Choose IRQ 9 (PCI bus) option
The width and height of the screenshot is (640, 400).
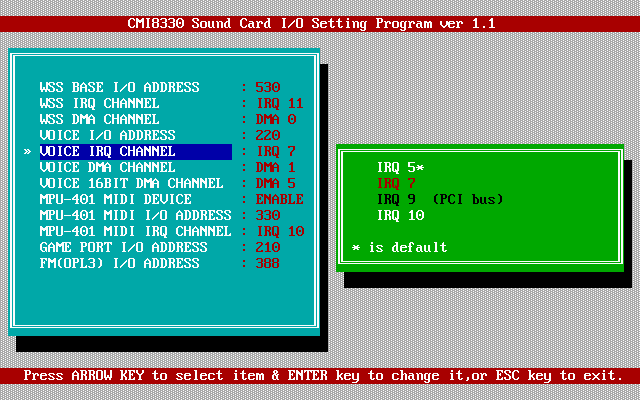[x=440, y=199]
